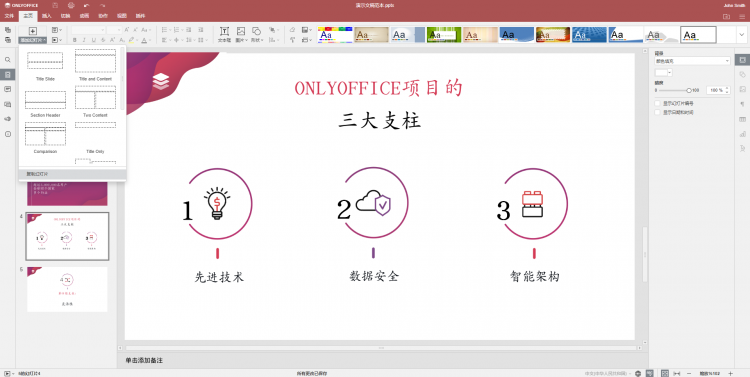The image size is (750, 377).
Task: Toggle italic formatting
Action: pos(84,40)
